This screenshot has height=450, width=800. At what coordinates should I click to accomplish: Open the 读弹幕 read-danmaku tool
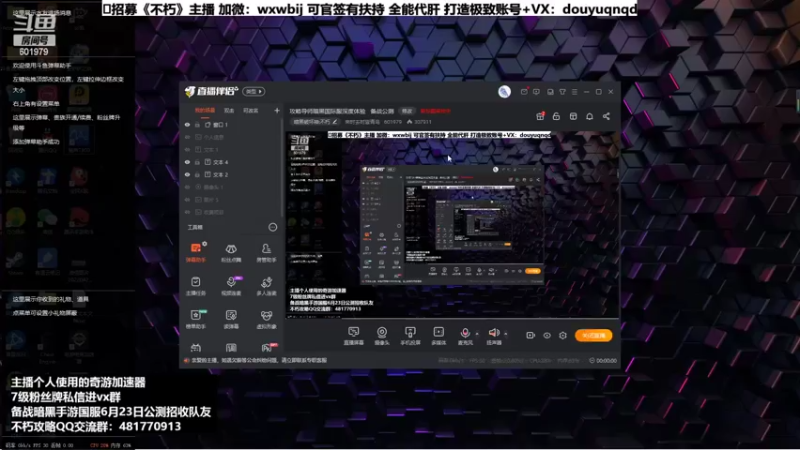231,319
